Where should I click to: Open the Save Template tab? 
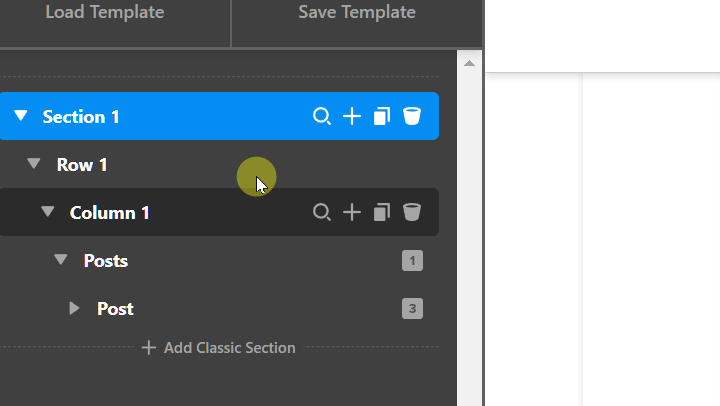click(356, 13)
